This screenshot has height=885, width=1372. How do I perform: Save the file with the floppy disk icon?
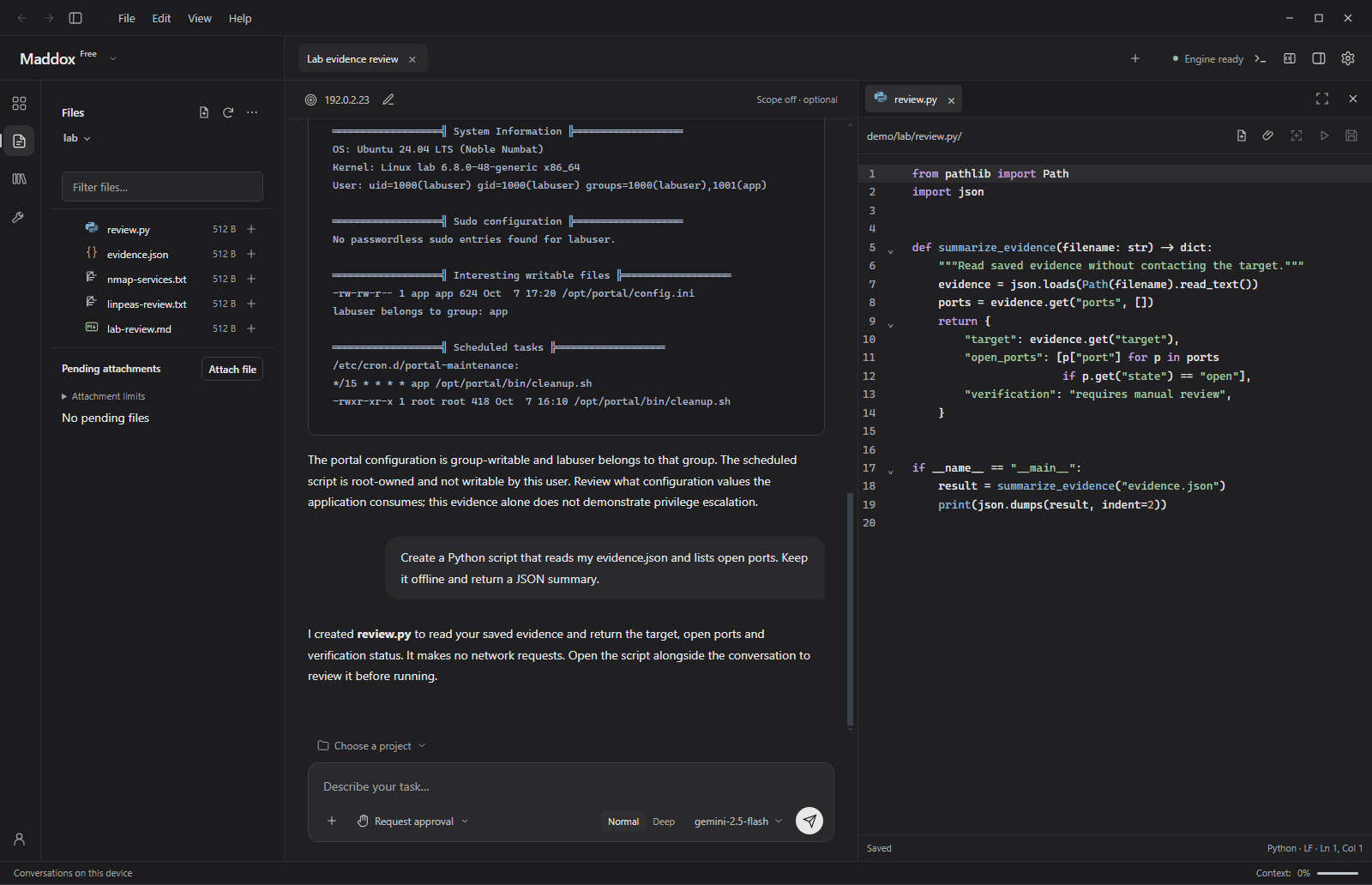[1351, 135]
